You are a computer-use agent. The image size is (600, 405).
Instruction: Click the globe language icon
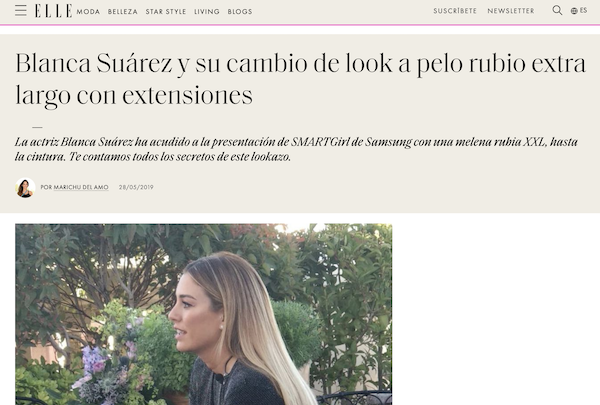[x=574, y=11]
